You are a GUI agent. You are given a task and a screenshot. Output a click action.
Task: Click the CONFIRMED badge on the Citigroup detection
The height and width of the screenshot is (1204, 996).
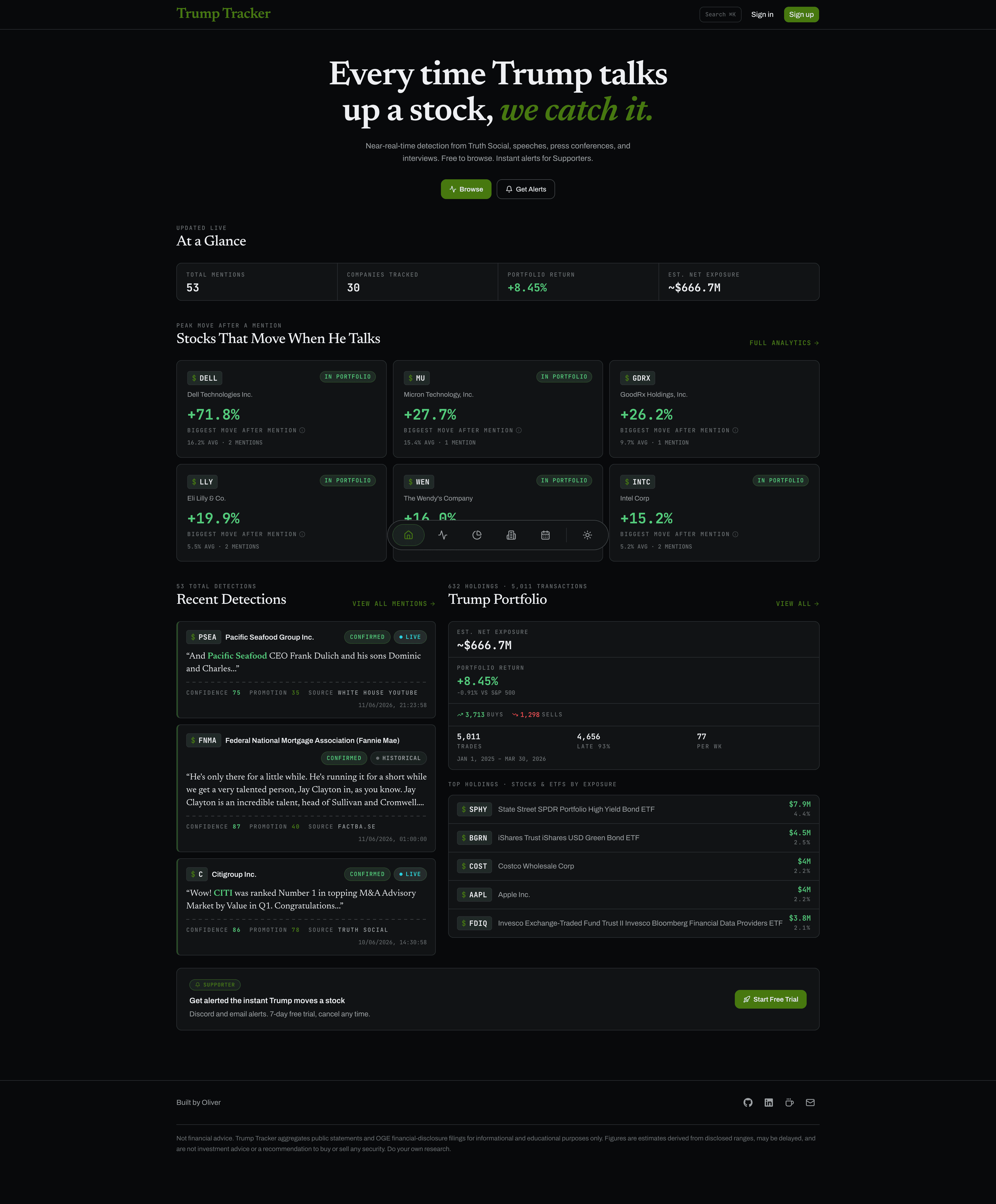[367, 874]
